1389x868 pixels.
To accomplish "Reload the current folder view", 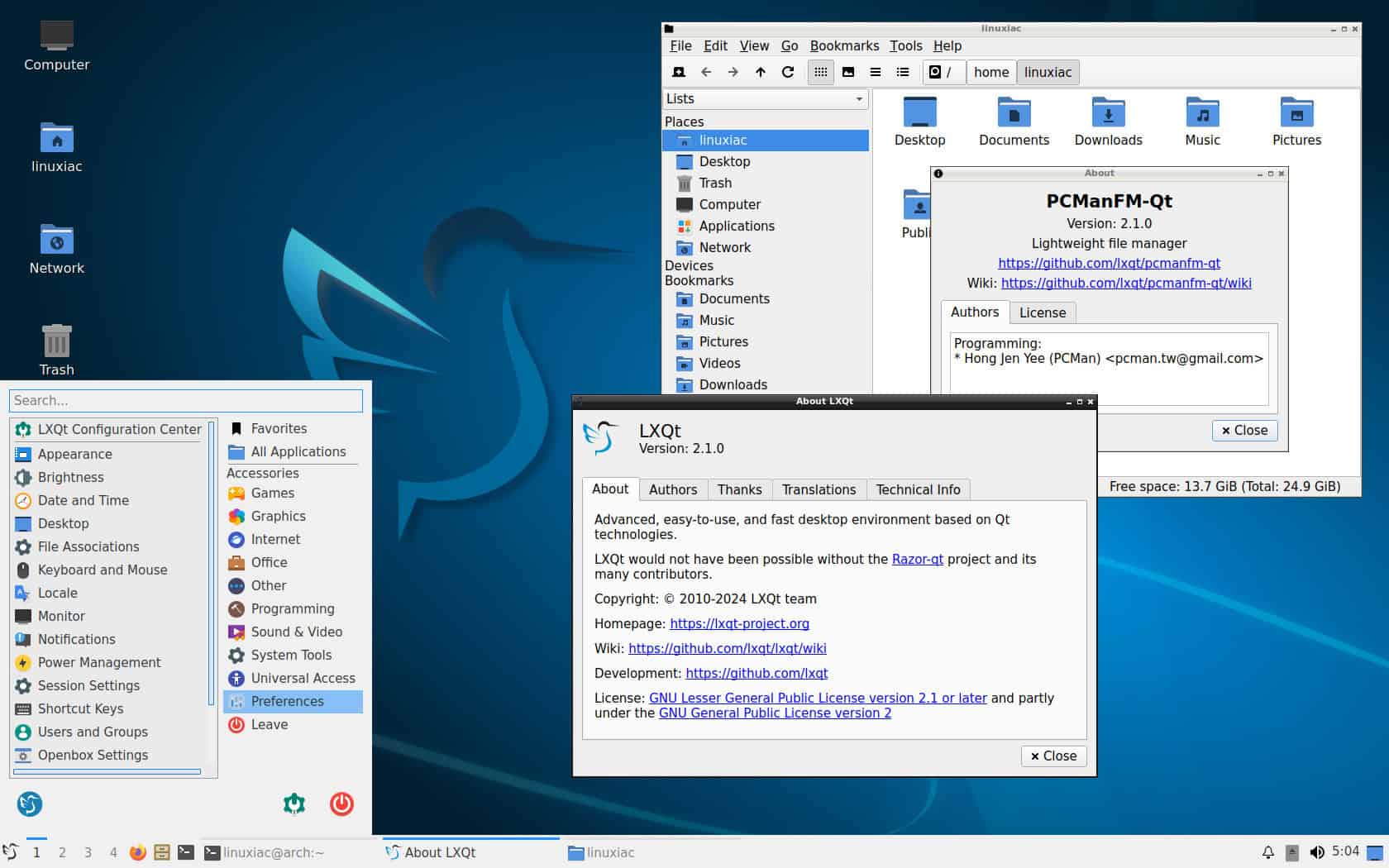I will coord(786,72).
